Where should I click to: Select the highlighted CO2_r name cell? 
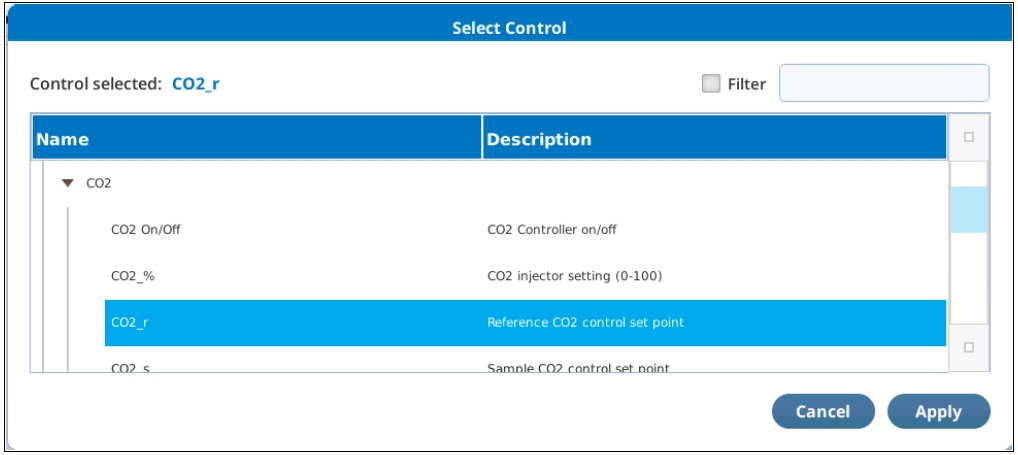tap(293, 323)
